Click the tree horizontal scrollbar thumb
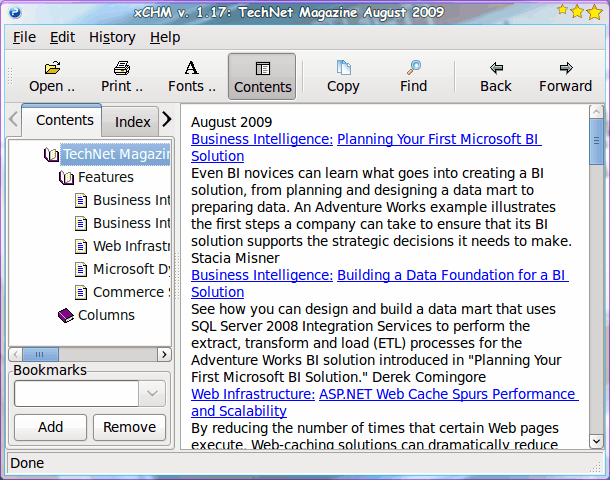The image size is (610, 480). [x=40, y=354]
